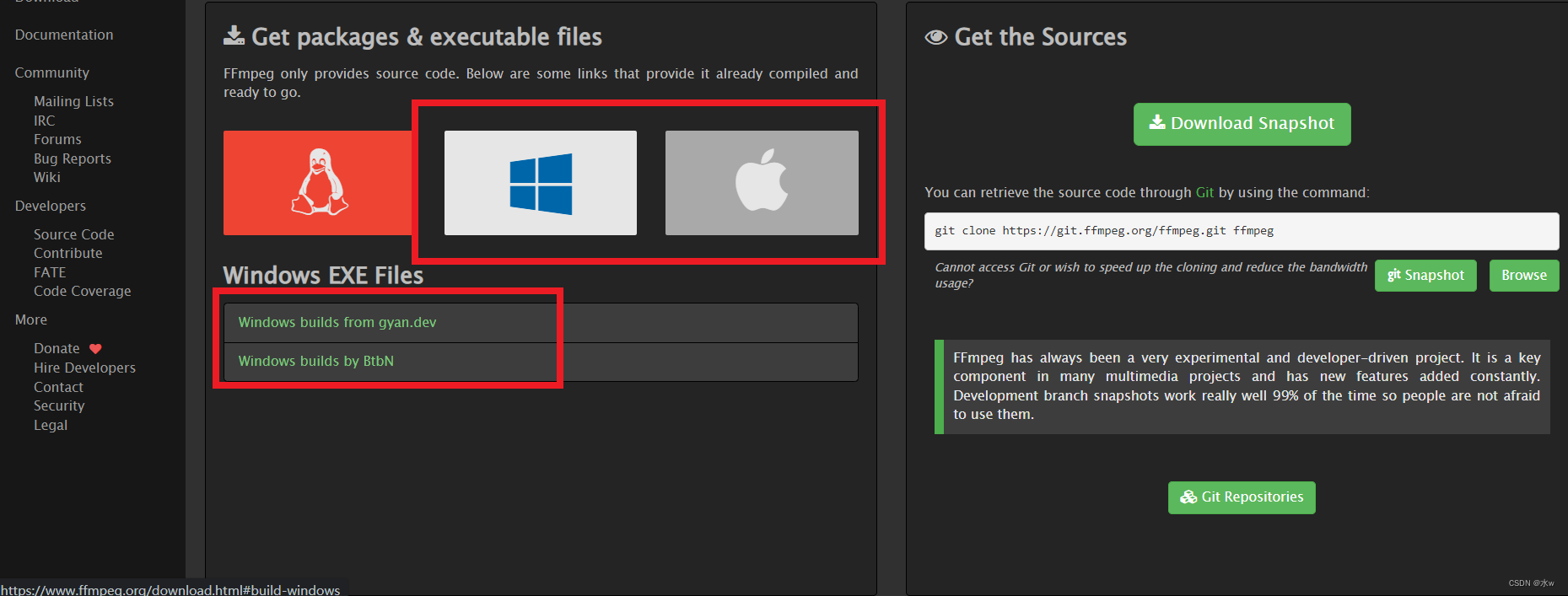Click the Windows EXE Files heading
Image resolution: width=1568 pixels, height=596 pixels.
(323, 275)
